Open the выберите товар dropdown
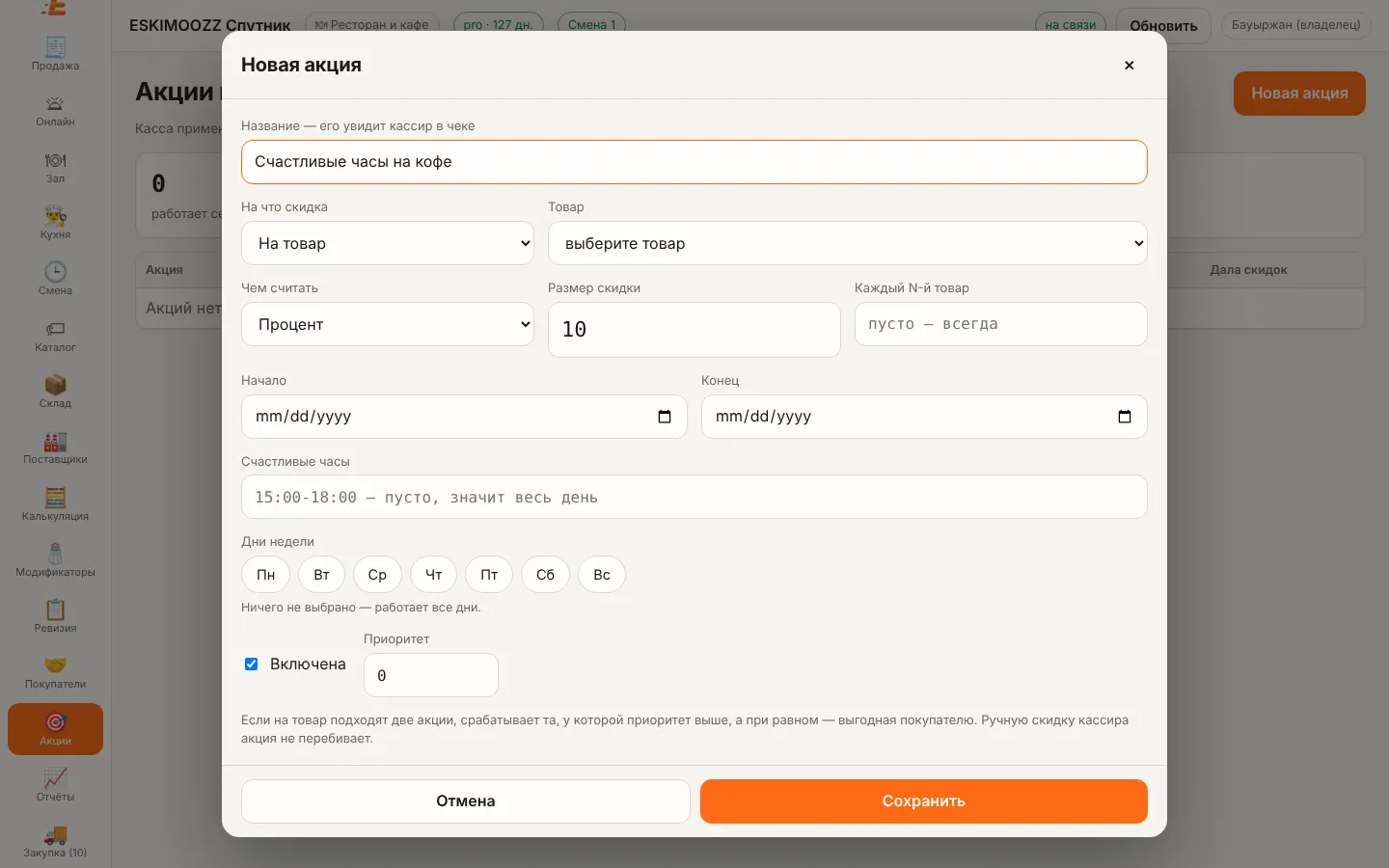The image size is (1389, 868). [x=848, y=243]
